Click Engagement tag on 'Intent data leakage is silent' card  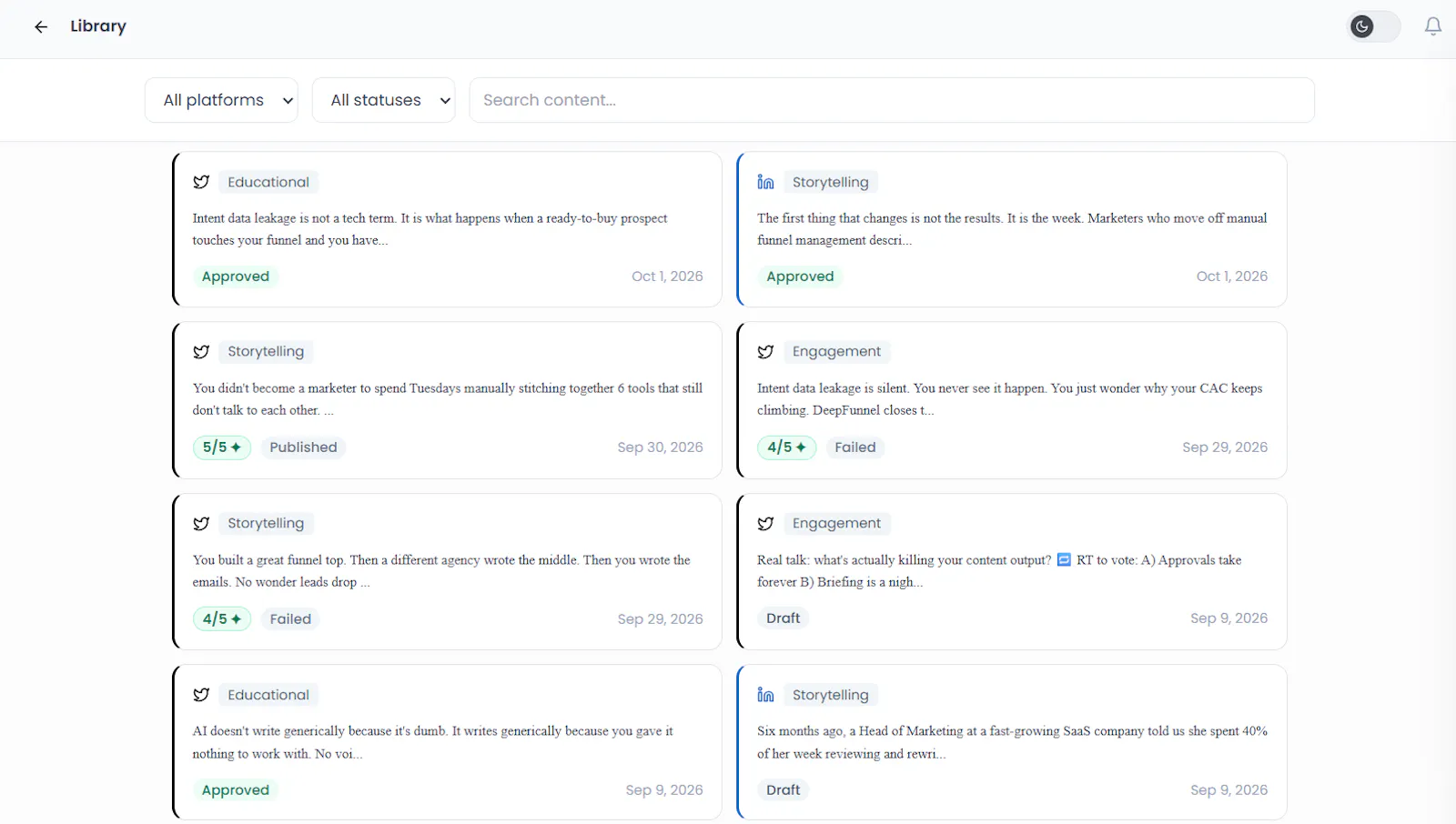[x=836, y=352]
